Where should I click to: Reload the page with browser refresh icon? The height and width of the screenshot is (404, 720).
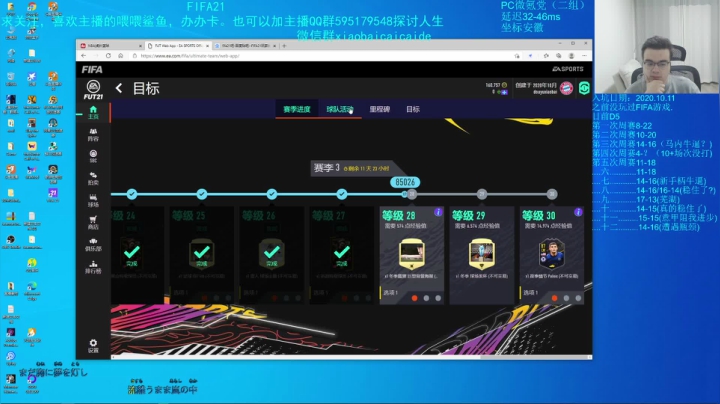[108, 56]
